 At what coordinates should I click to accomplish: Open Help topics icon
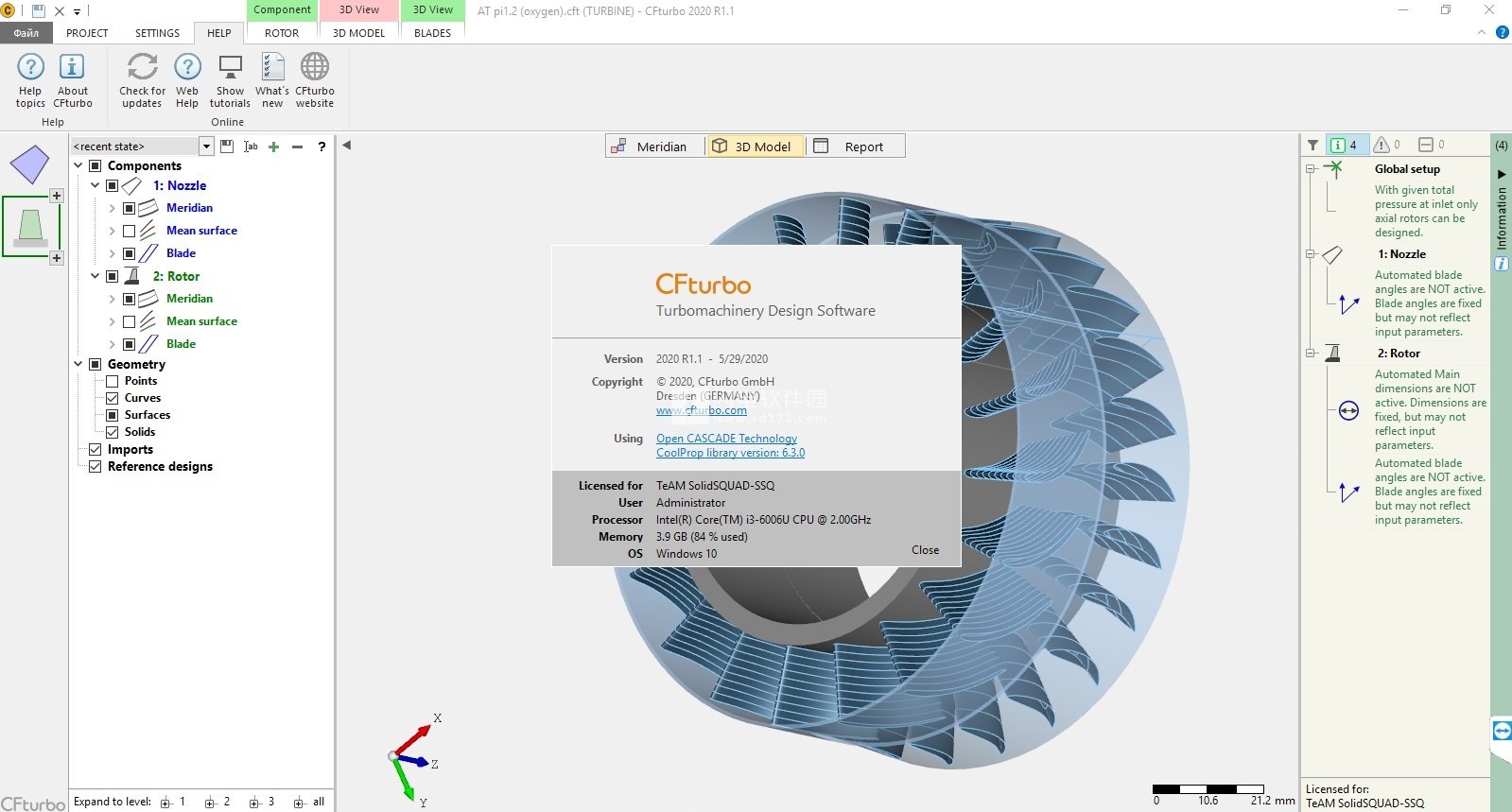click(x=30, y=67)
